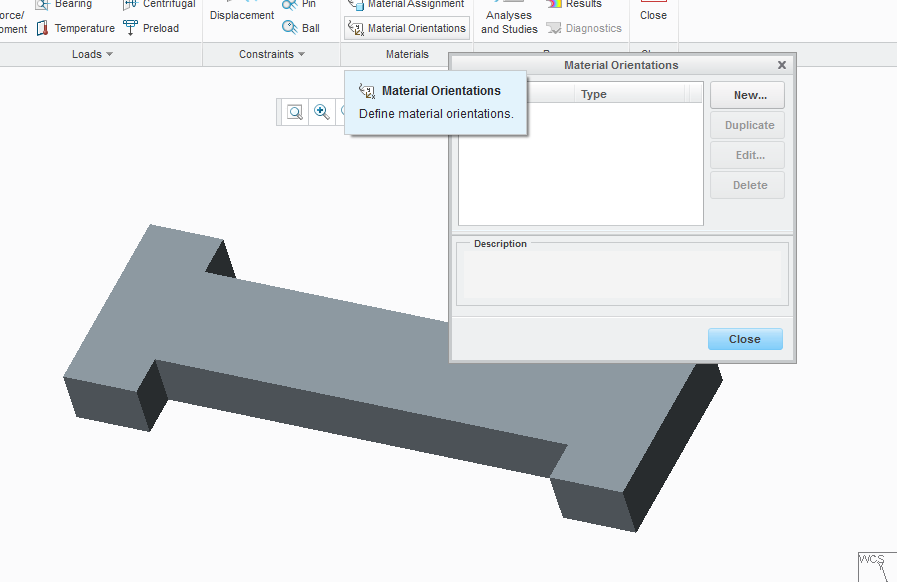This screenshot has height=582, width=897.
Task: Select the Ball constraint tool
Action: 301,28
